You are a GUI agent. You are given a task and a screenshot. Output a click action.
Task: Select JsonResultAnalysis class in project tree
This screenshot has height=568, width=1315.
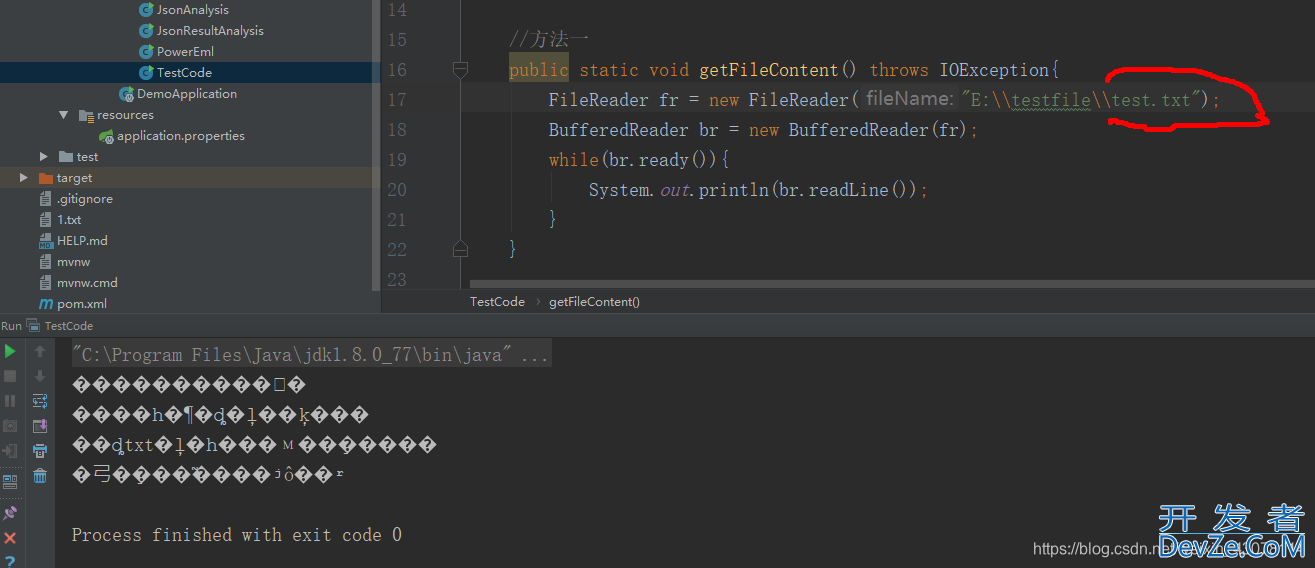click(x=210, y=31)
